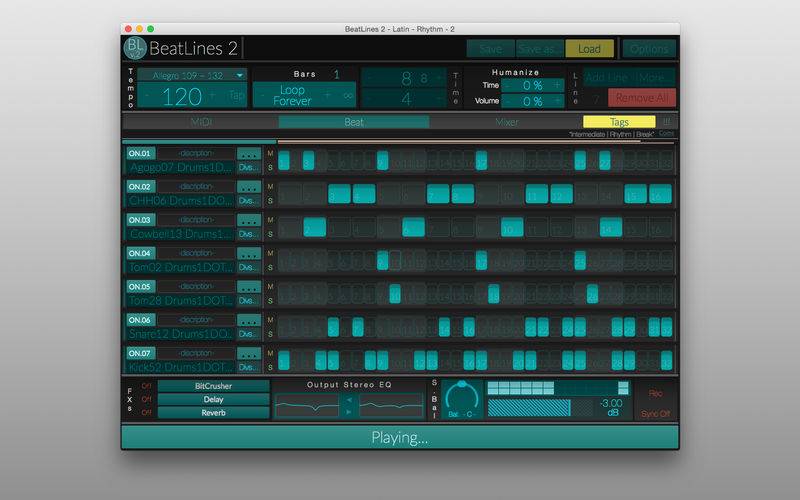Click the Add Line button
The width and height of the screenshot is (800, 500).
(x=608, y=78)
